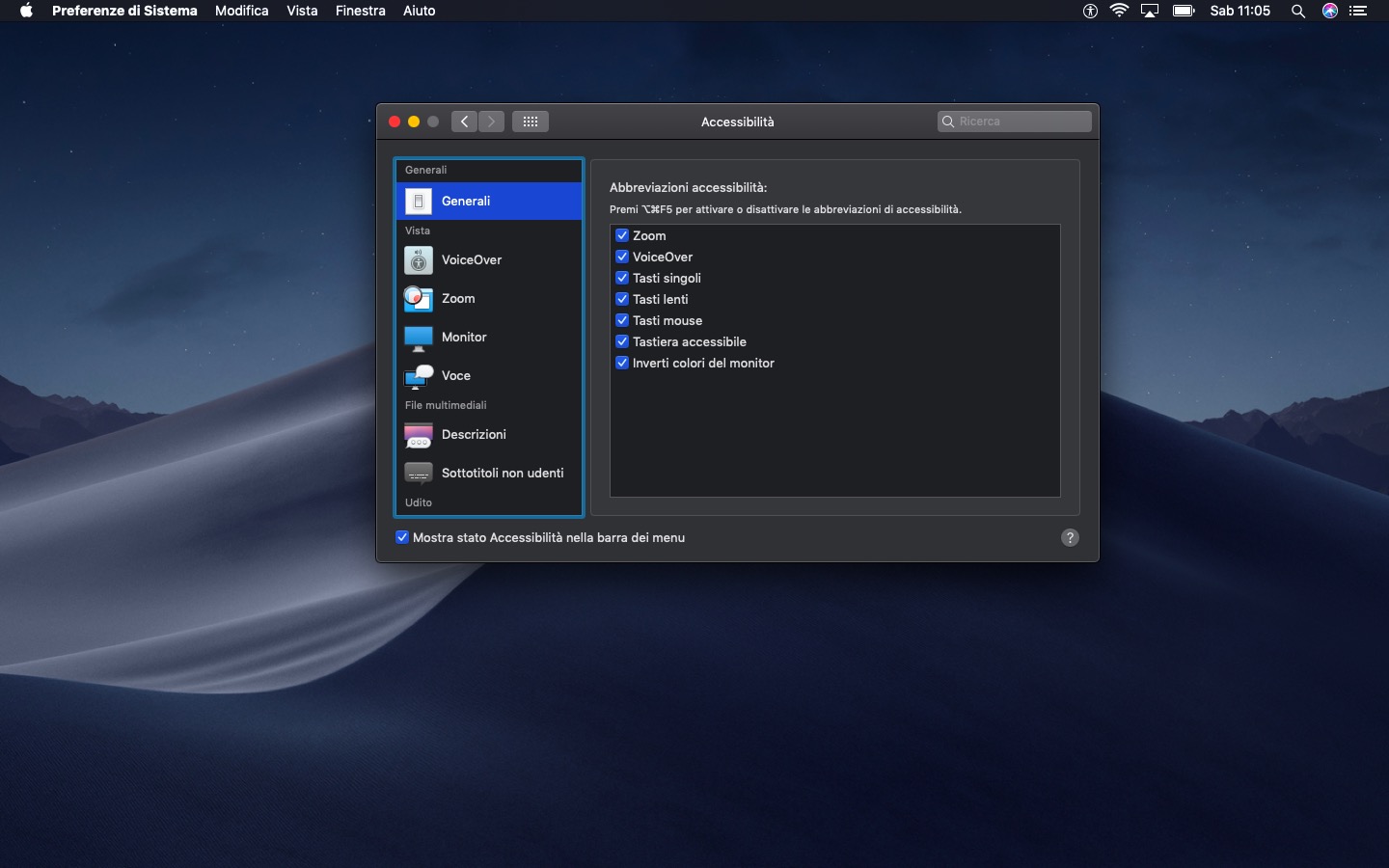Click the show-all grid icon
Screen dimensions: 1389x868
[531, 122]
